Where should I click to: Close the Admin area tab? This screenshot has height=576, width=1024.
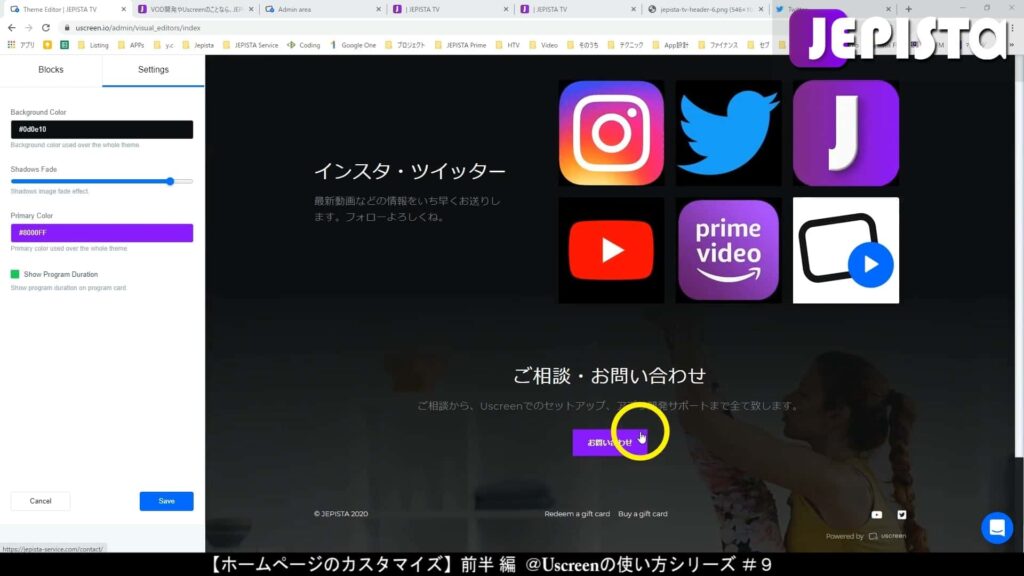tap(378, 9)
